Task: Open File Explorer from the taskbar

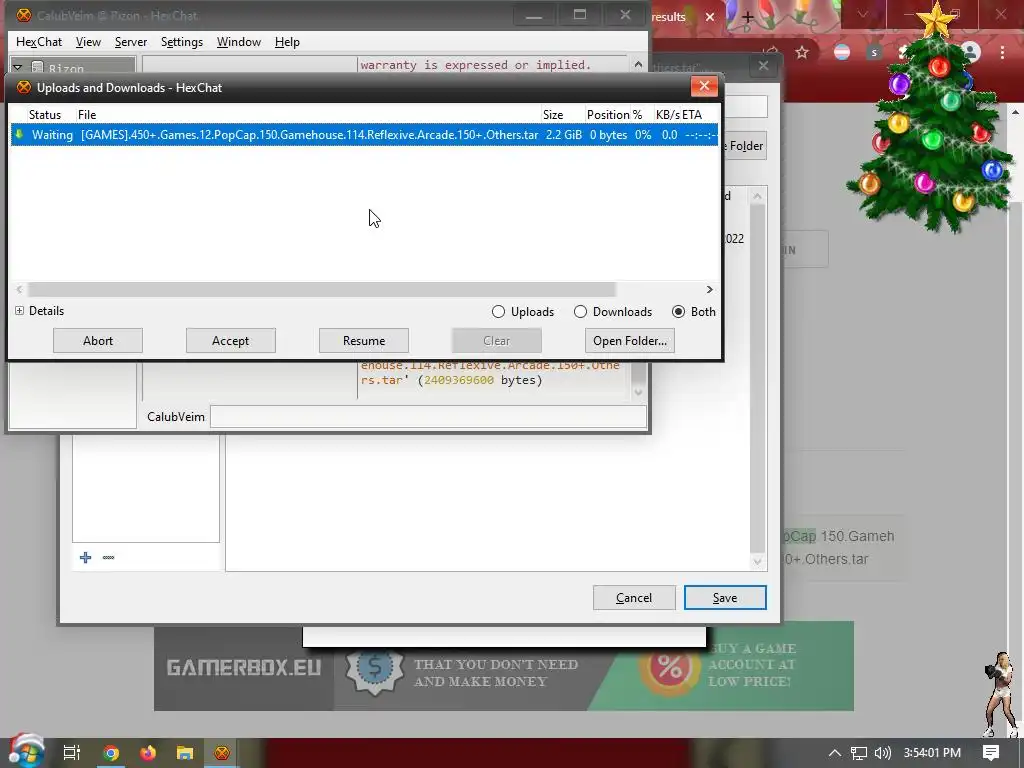Action: [185, 753]
